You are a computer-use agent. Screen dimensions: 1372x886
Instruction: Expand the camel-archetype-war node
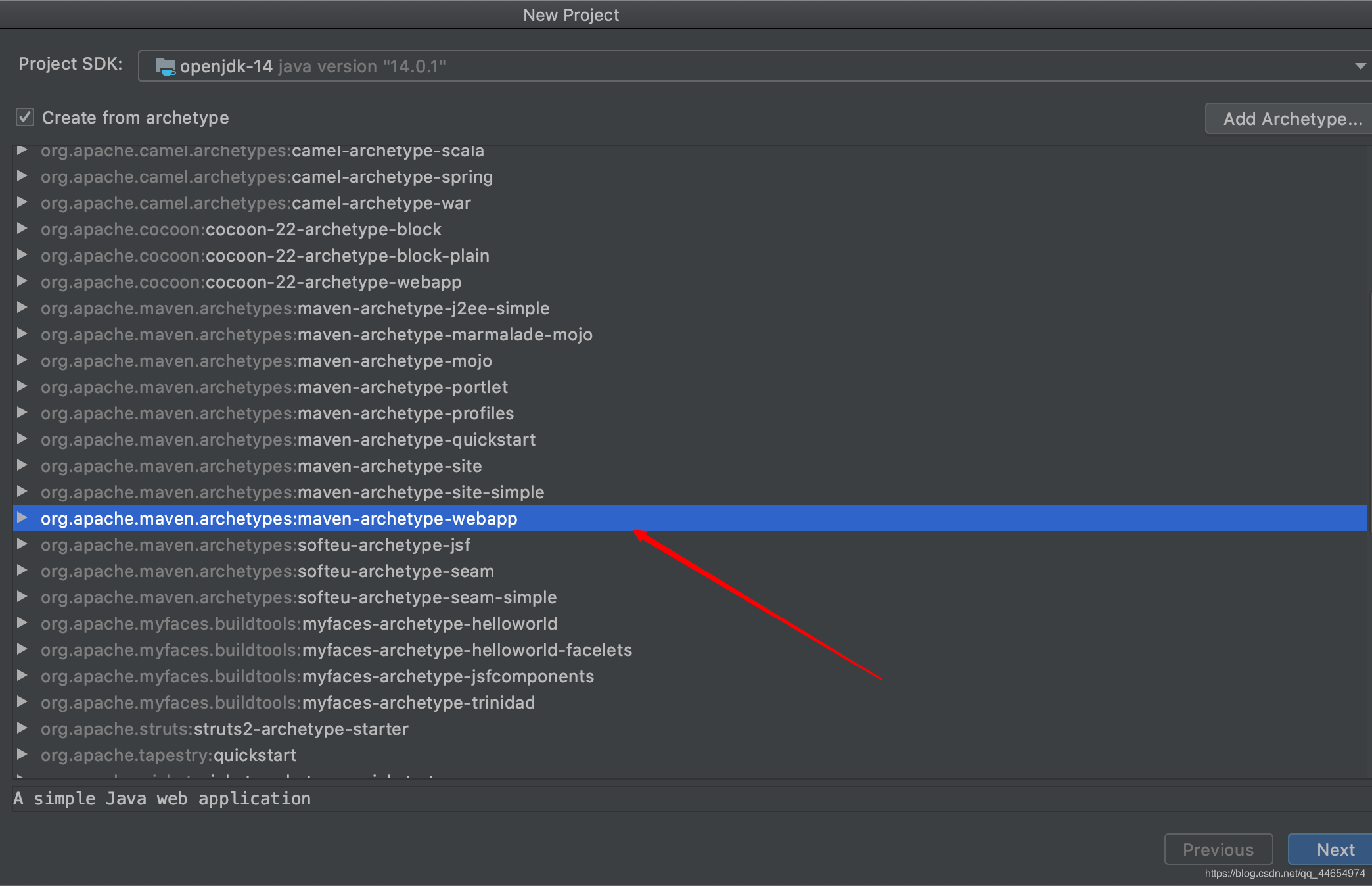[x=22, y=202]
